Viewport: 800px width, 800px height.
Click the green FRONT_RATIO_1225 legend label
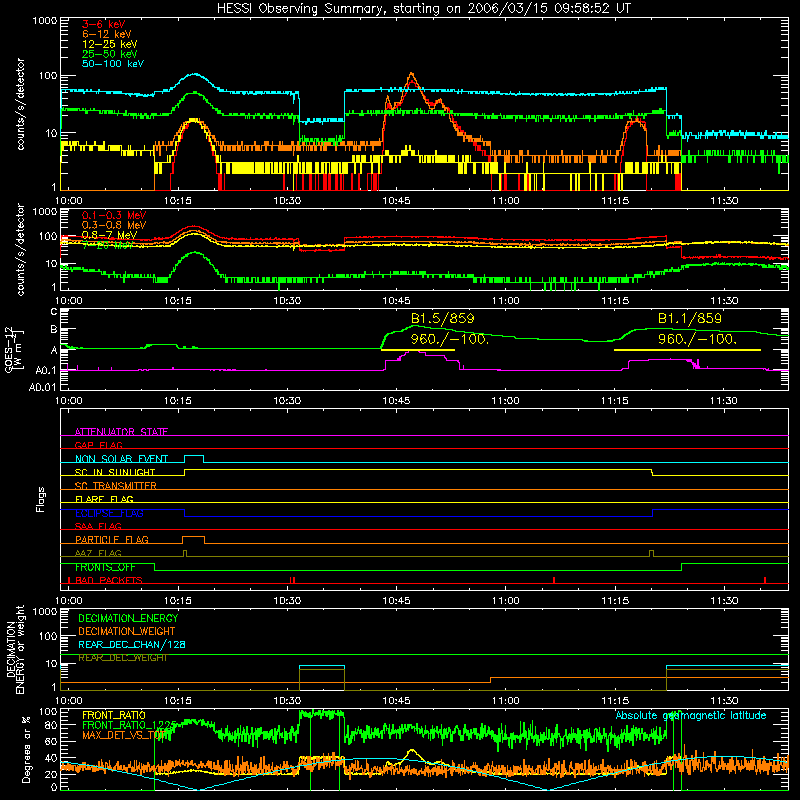129,725
